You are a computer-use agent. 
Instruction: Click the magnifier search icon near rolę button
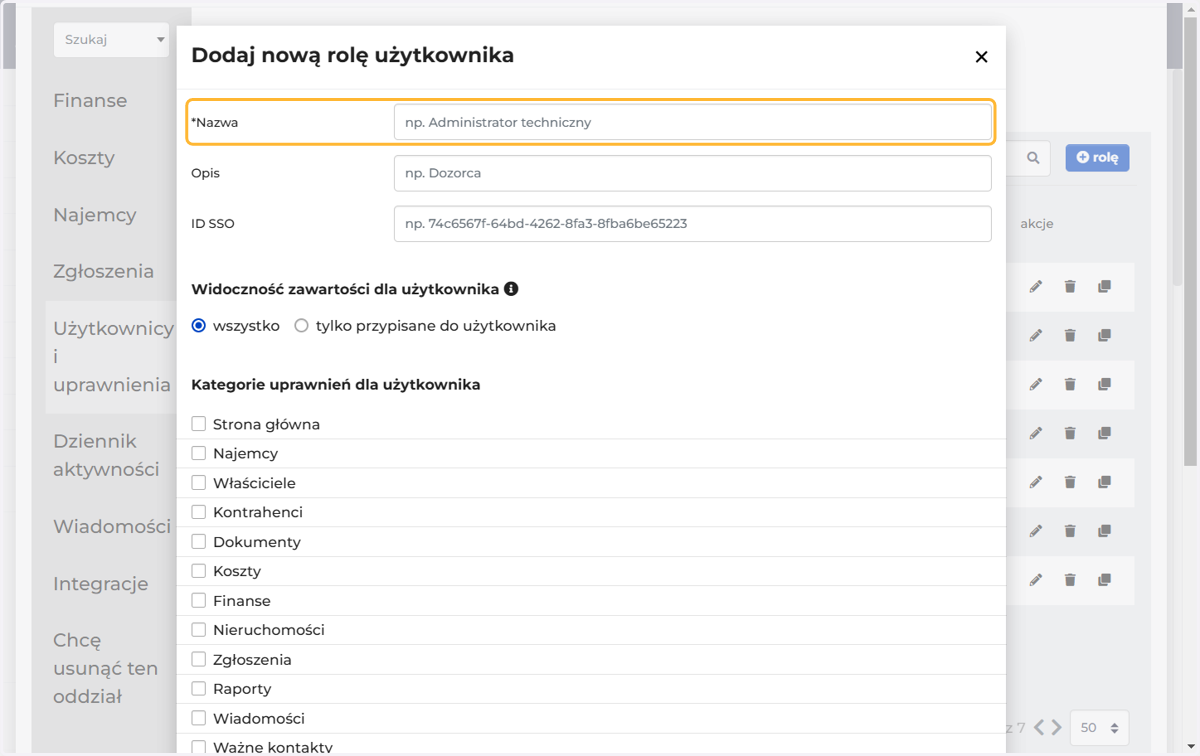tap(1033, 158)
